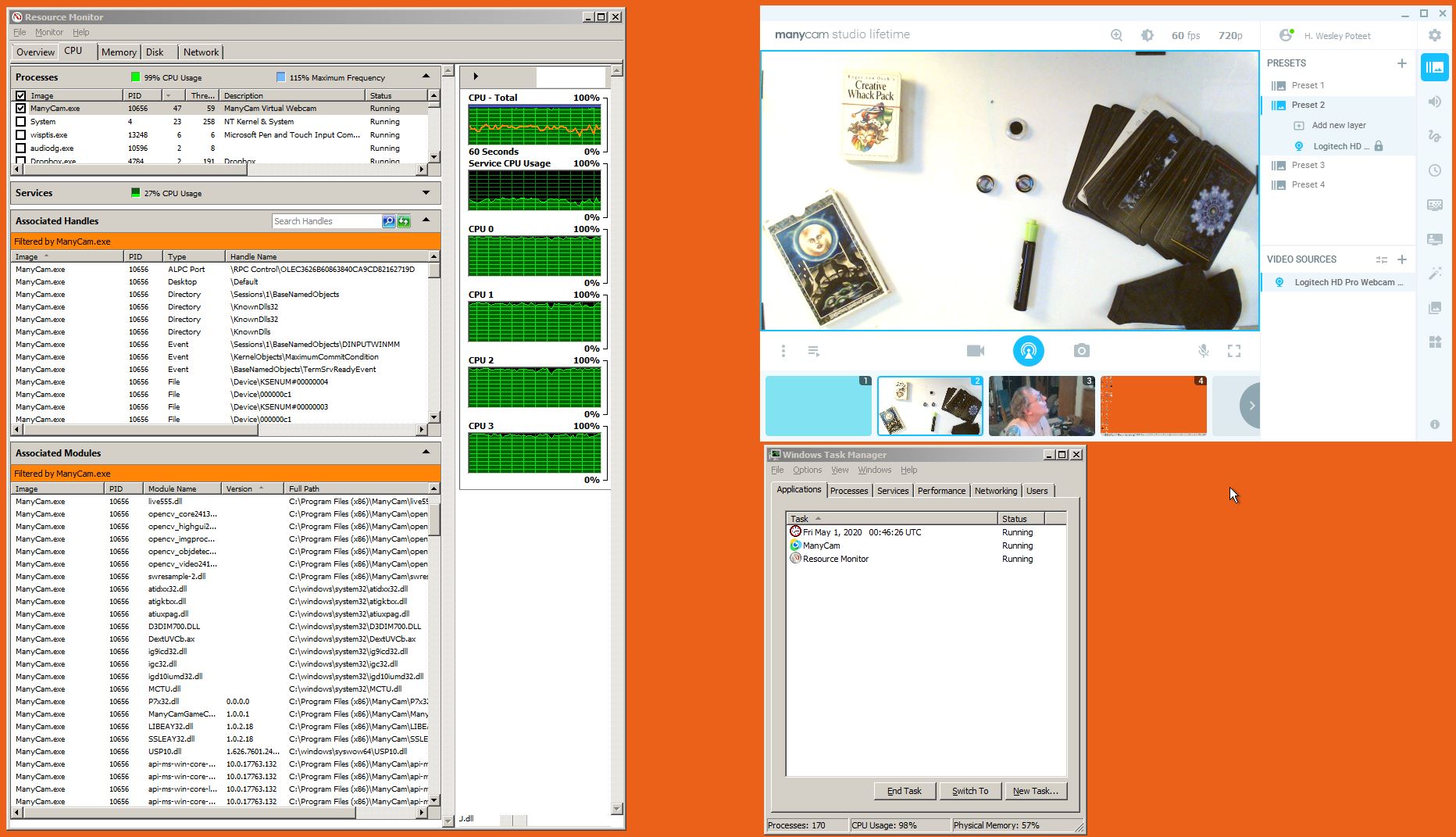Switch to Resource Monitor Overview tab
1456x837 pixels.
(x=35, y=52)
